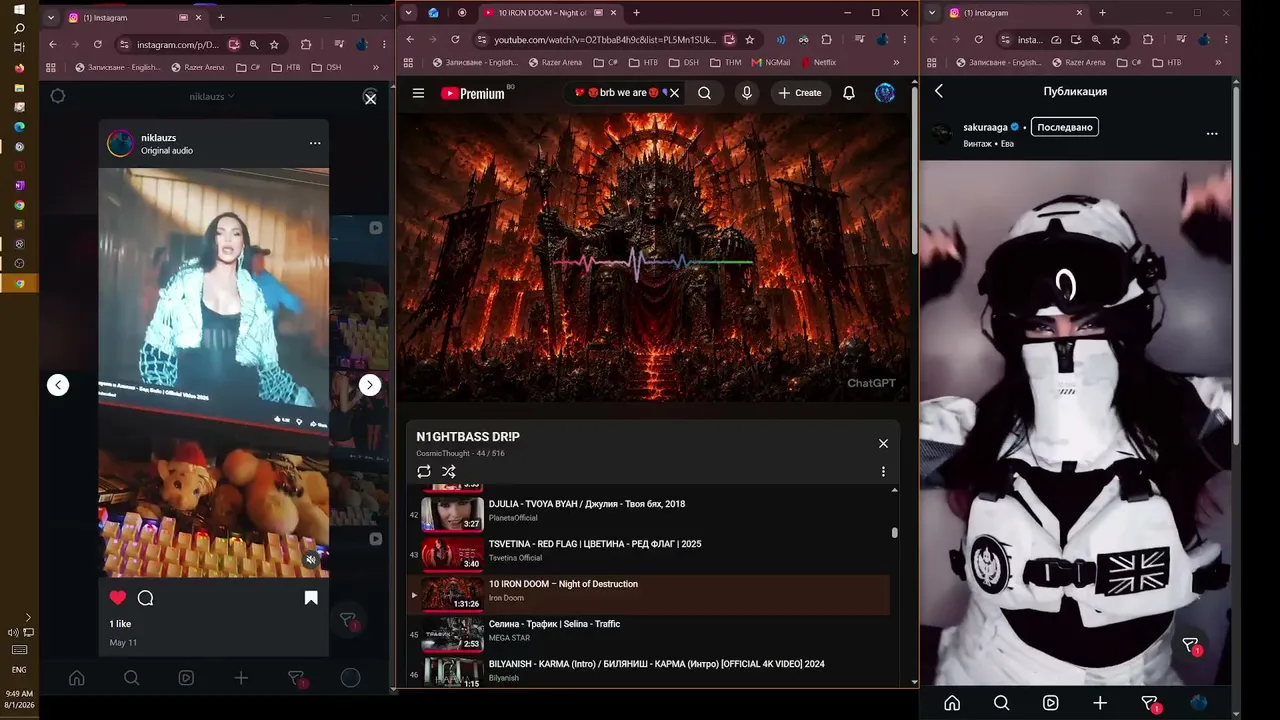Save the niklauzs post with the bookmark icon
The width and height of the screenshot is (1280, 720).
[x=311, y=598]
